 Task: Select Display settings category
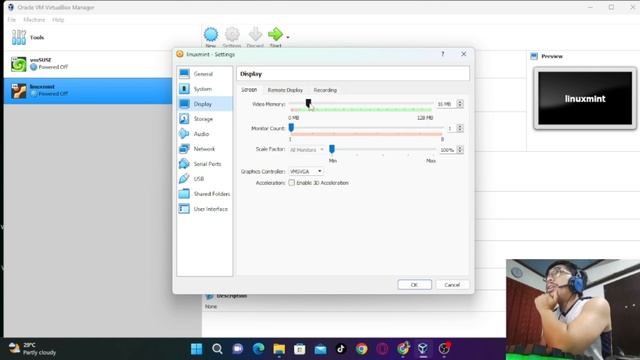[x=204, y=104]
